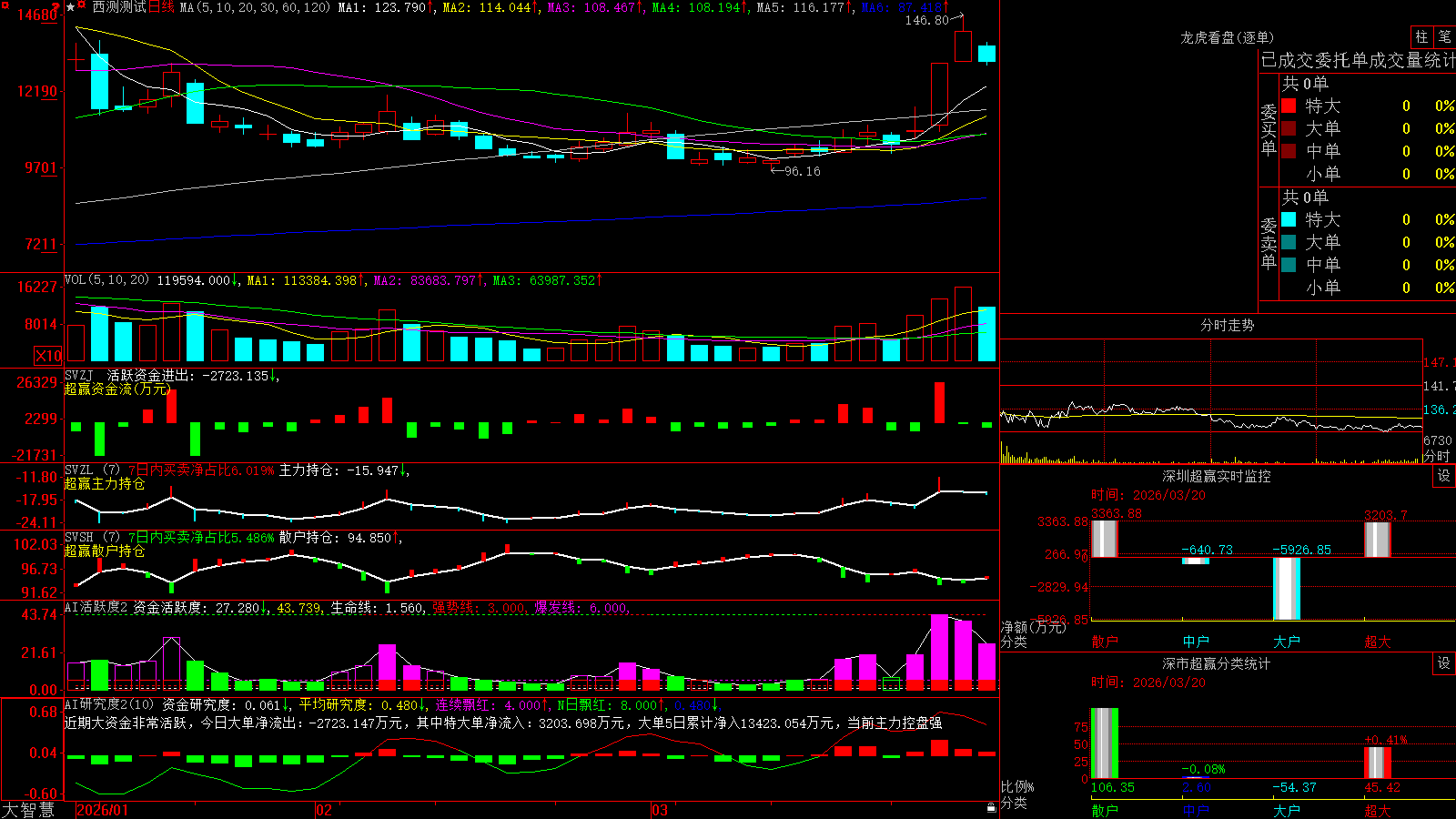Screen dimensions: 1456x819
Task: Open 设 settings for 深市超赢分类统计
Action: 1444,663
